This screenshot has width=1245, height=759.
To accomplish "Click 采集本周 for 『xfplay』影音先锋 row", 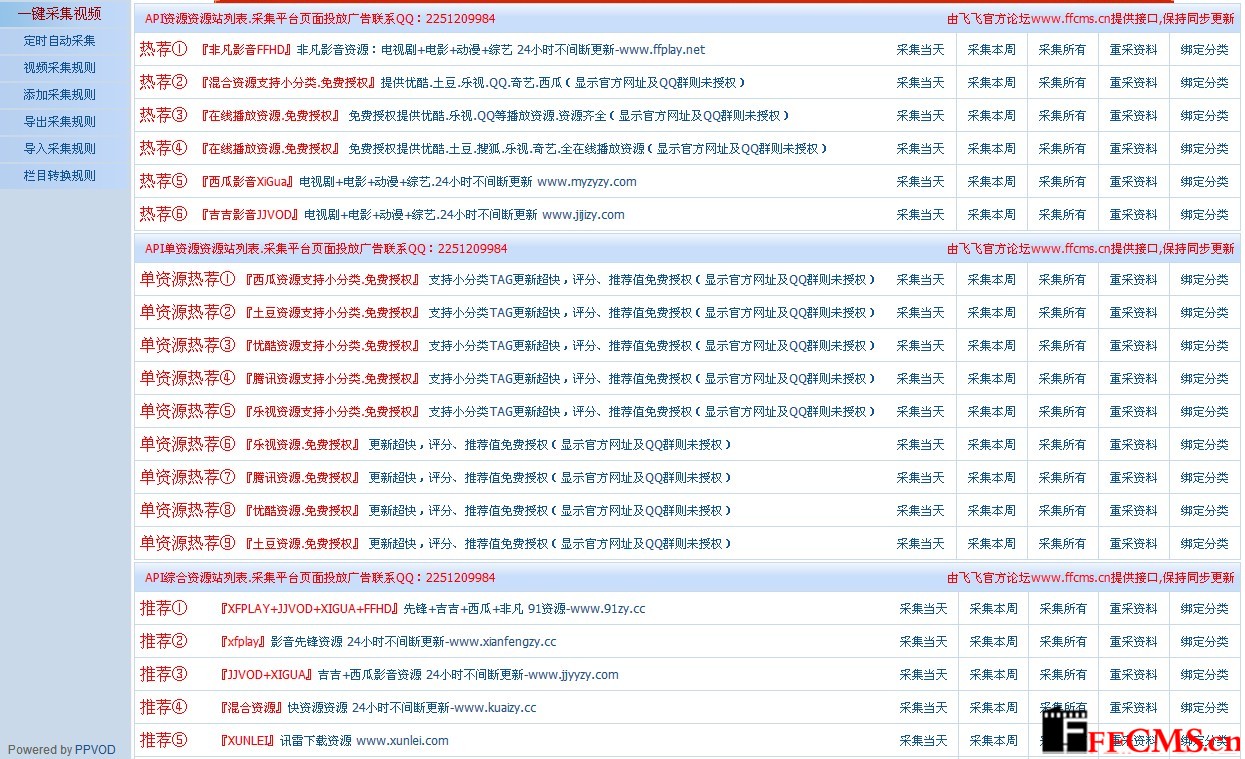I will pyautogui.click(x=993, y=642).
